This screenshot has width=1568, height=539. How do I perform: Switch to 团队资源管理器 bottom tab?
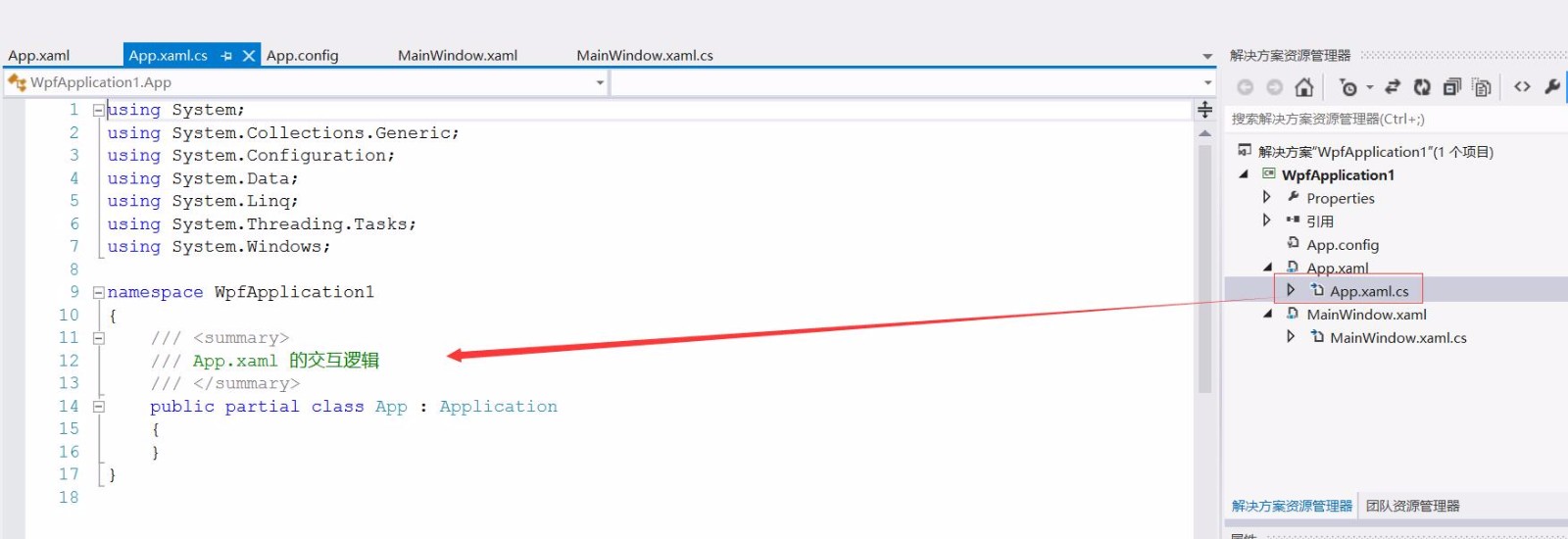point(1412,507)
